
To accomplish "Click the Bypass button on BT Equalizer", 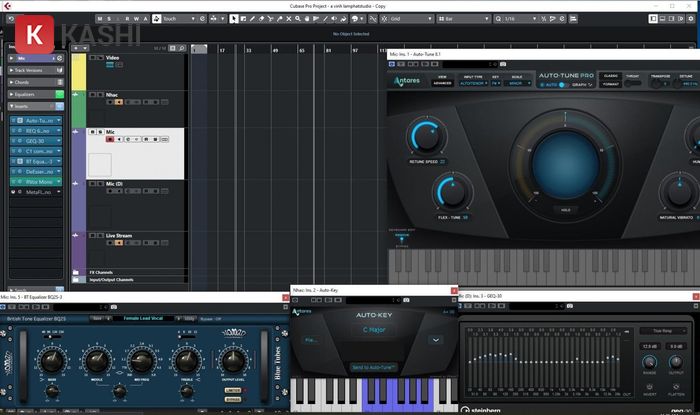I will coord(233,399).
